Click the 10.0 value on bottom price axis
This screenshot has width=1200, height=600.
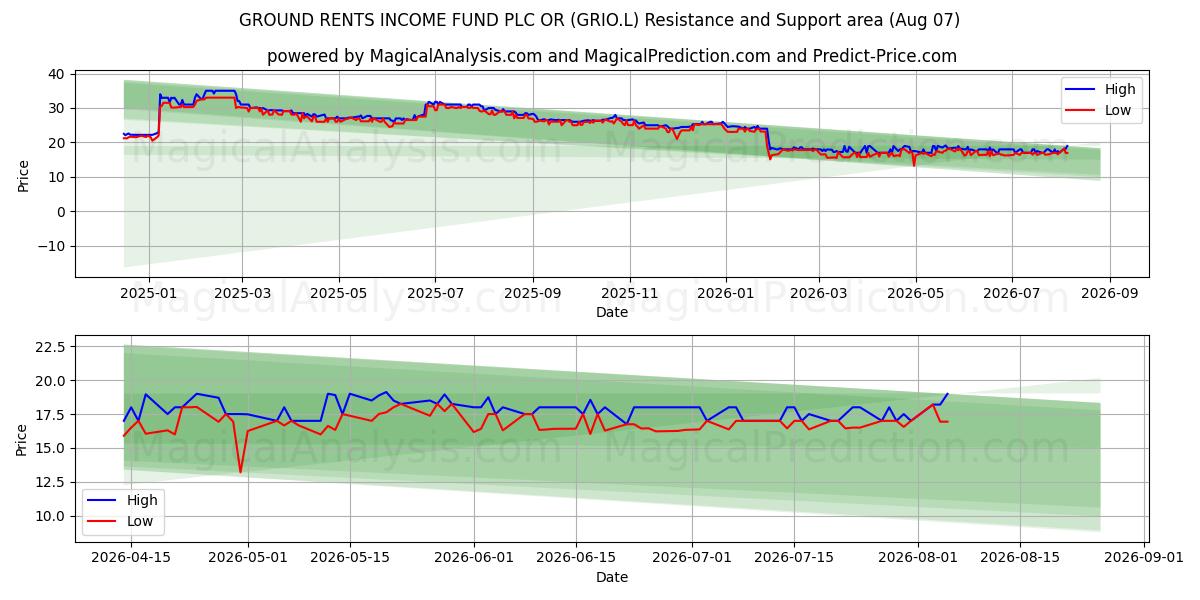tap(51, 516)
